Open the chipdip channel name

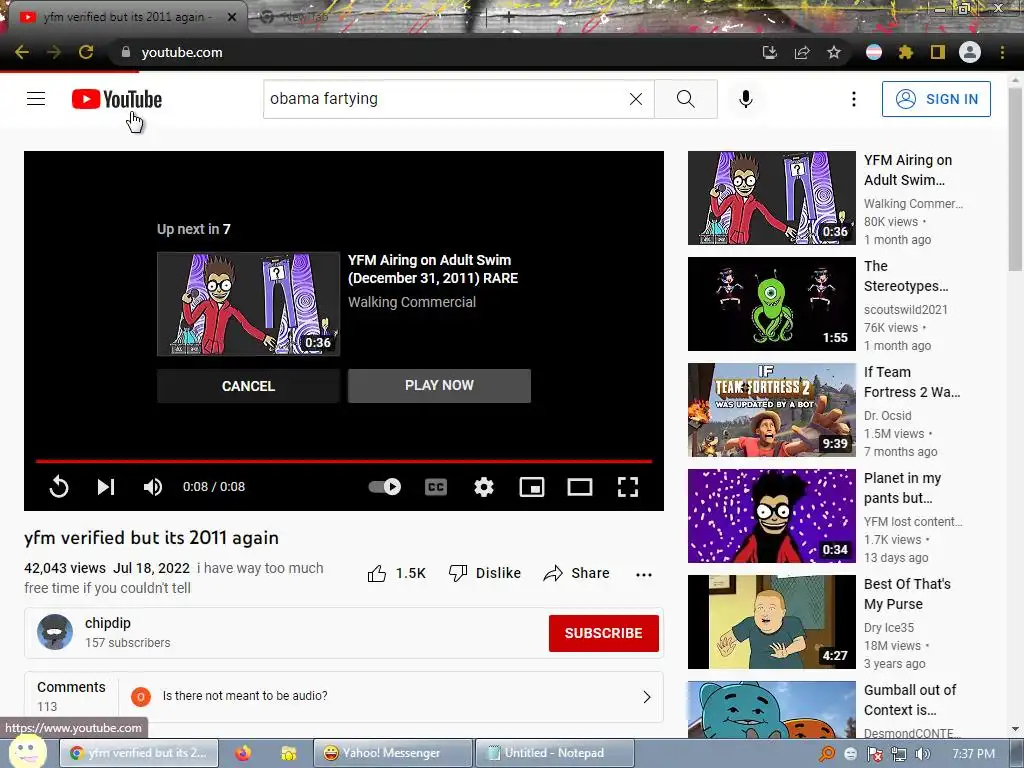(x=108, y=623)
